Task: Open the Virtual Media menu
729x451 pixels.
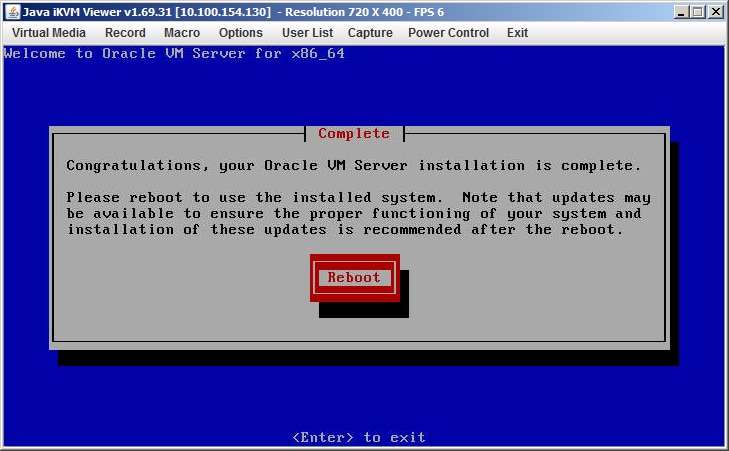Action: click(x=49, y=33)
